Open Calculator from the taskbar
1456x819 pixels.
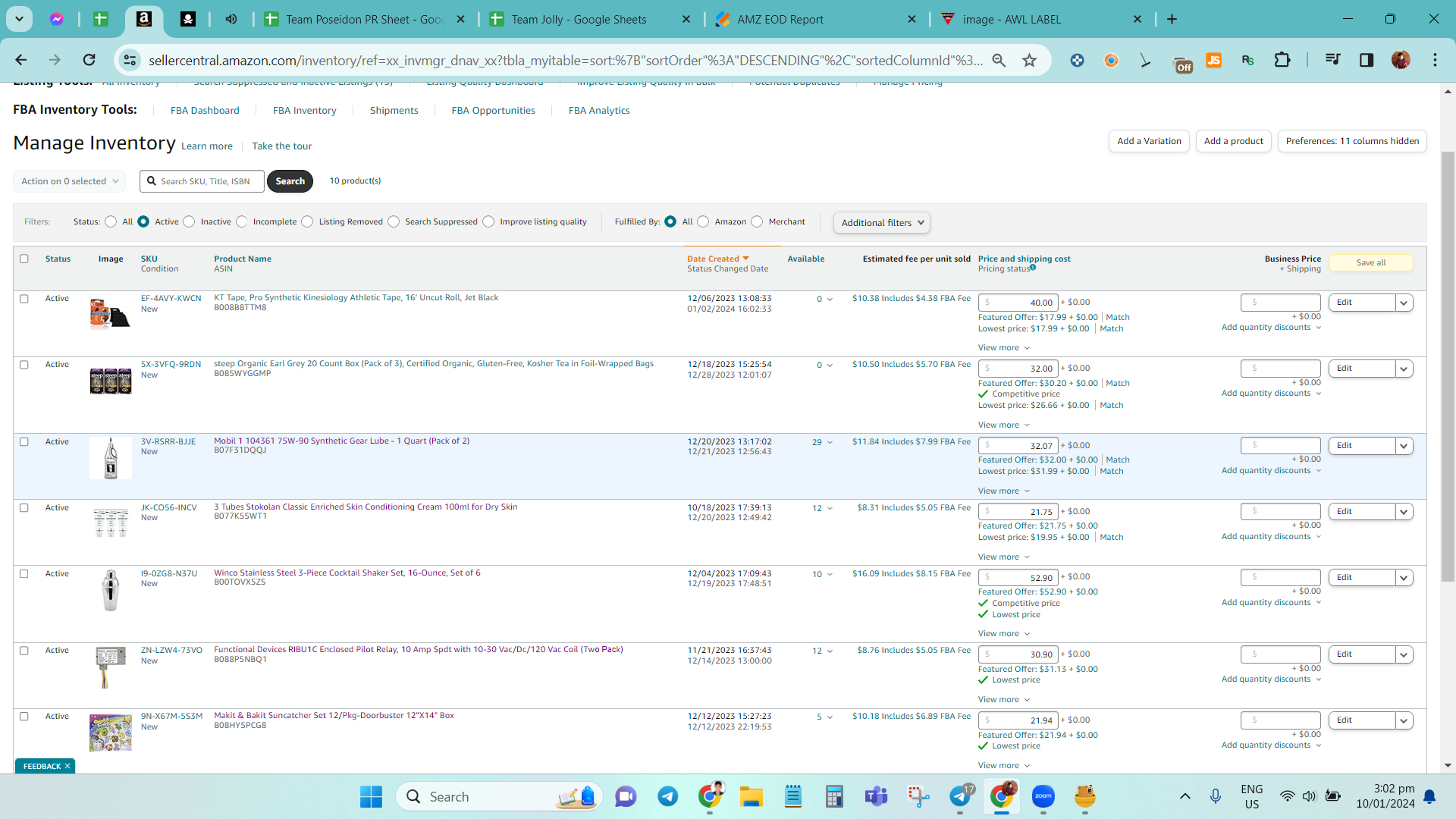834,797
